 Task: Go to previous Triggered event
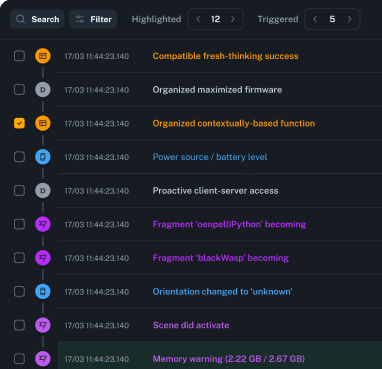tap(315, 19)
